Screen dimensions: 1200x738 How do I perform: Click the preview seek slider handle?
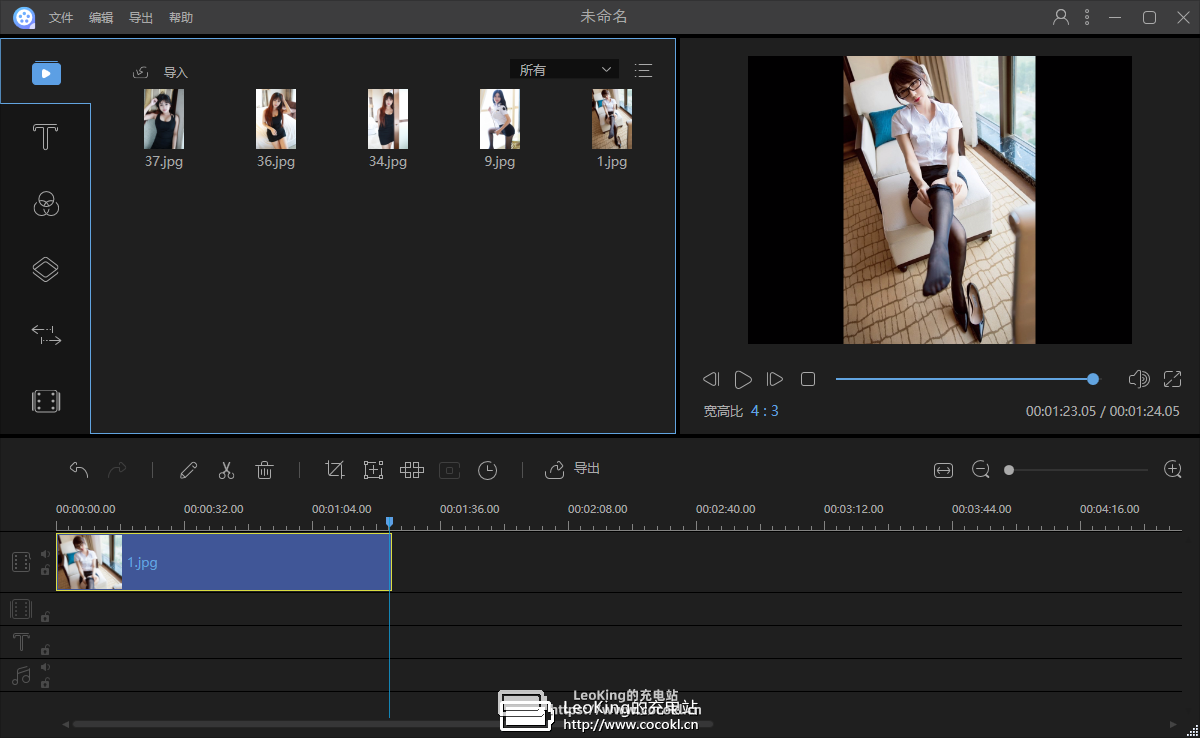click(x=1093, y=379)
